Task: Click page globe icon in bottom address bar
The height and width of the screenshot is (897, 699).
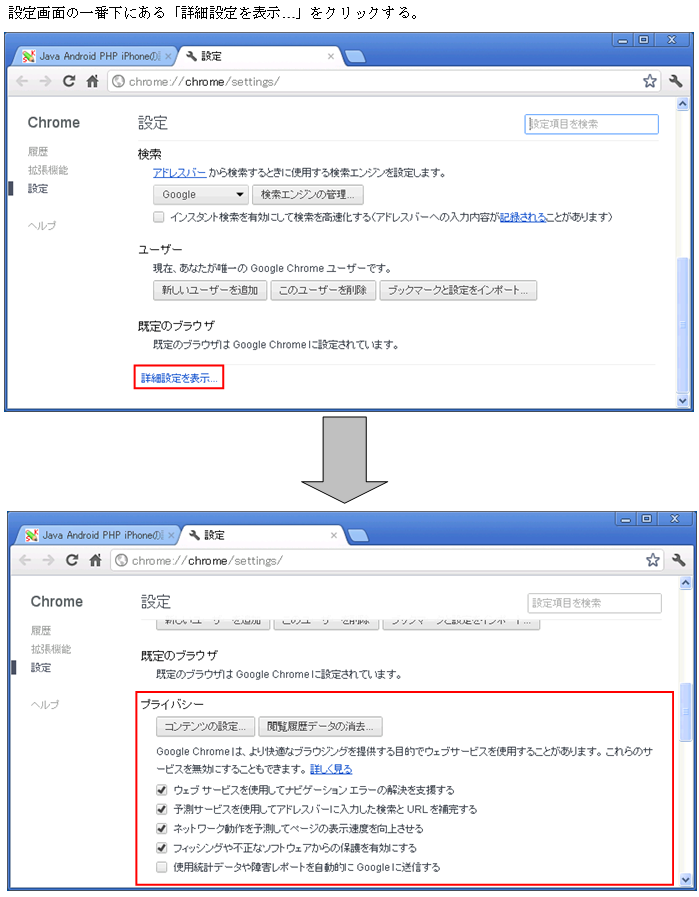Action: (121, 560)
